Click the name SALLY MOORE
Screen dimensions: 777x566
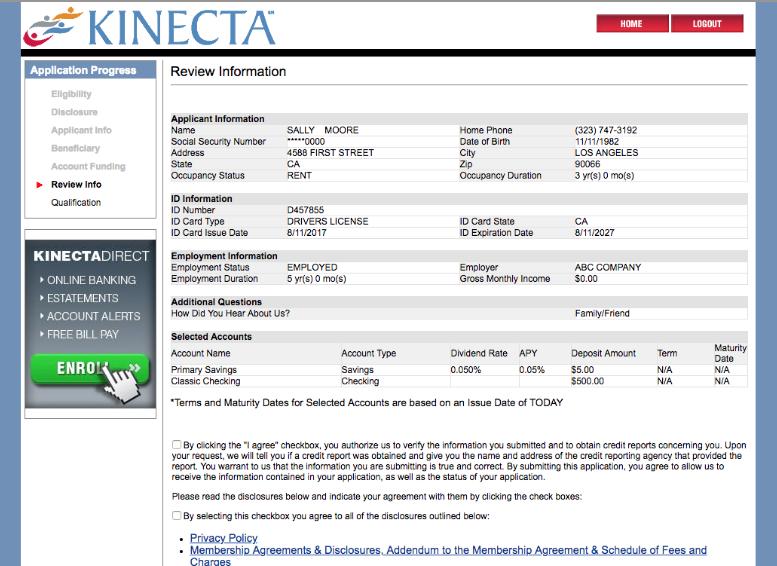[x=323, y=130]
